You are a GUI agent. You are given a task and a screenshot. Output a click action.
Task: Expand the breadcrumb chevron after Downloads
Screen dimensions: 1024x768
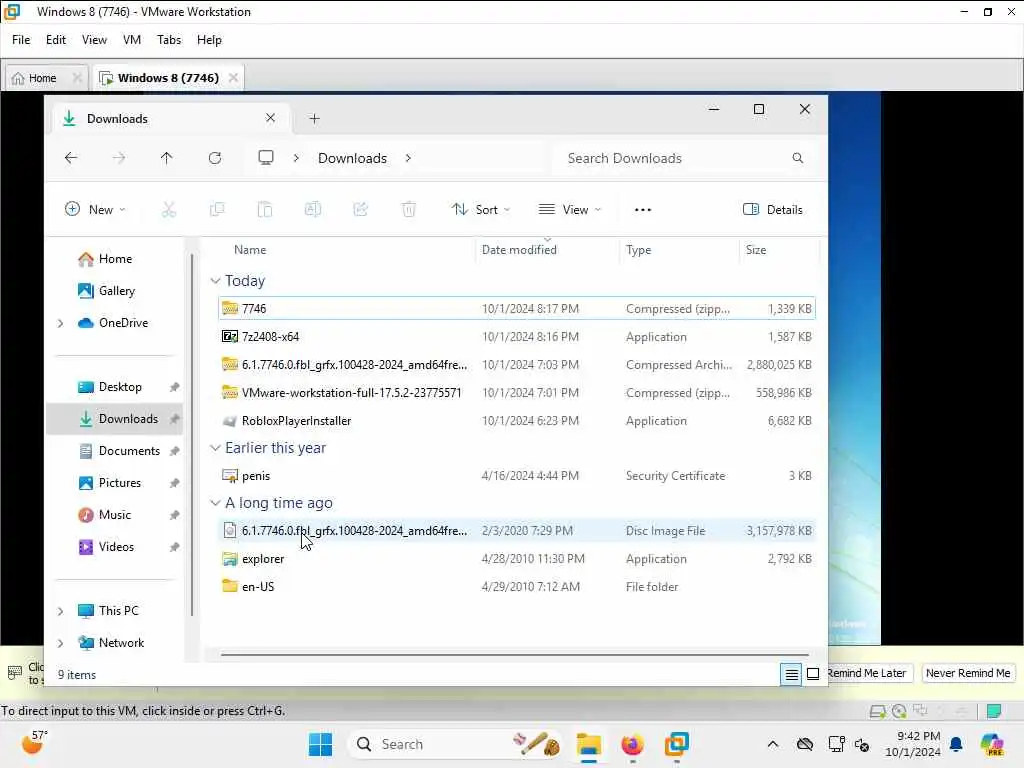coord(408,158)
